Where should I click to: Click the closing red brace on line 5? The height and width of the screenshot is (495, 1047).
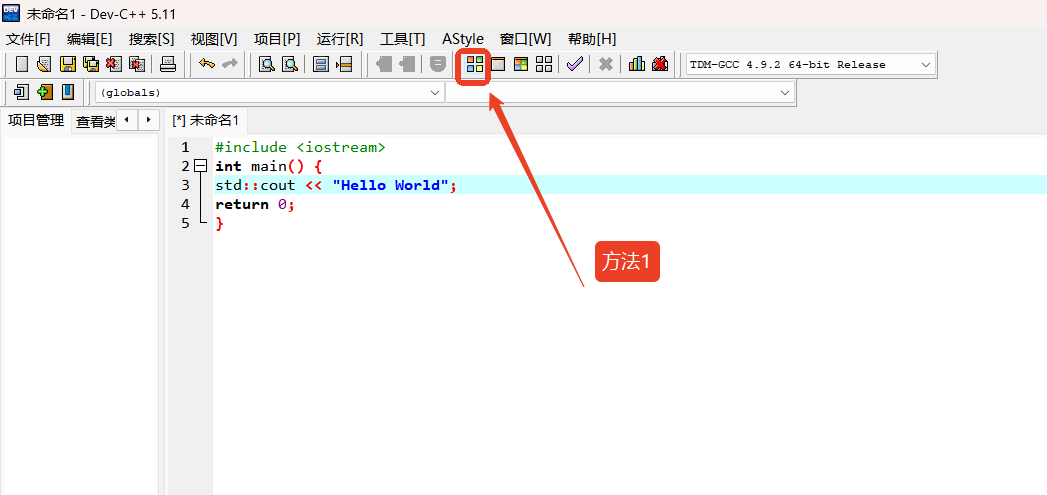[220, 224]
